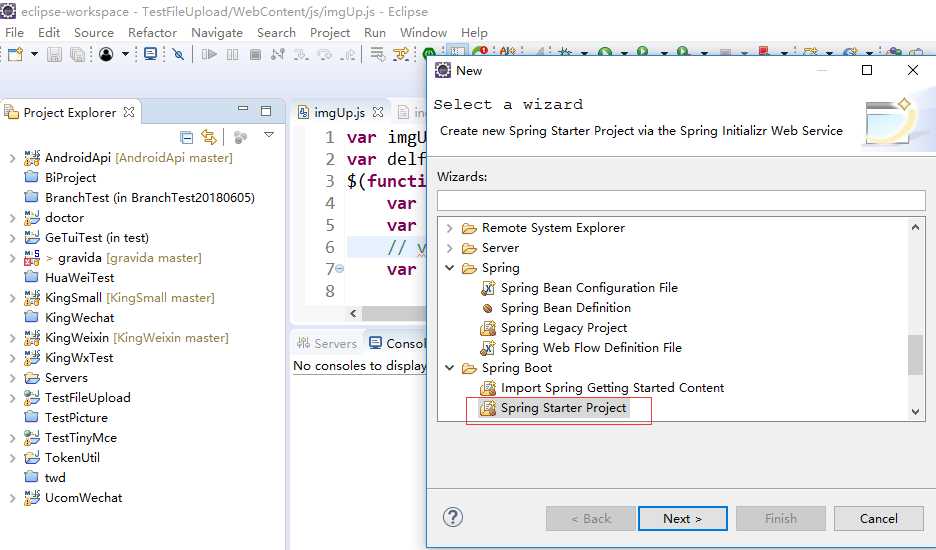Click the Save toolbar icon
The width and height of the screenshot is (936, 550).
click(x=54, y=54)
